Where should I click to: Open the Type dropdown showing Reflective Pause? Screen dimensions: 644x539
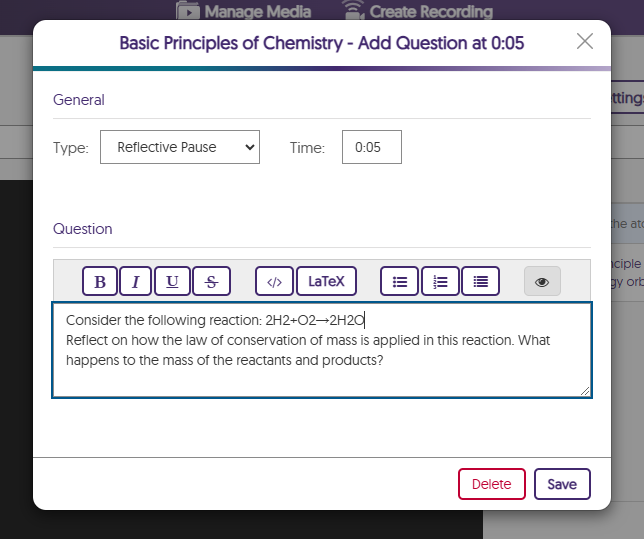[x=180, y=147]
